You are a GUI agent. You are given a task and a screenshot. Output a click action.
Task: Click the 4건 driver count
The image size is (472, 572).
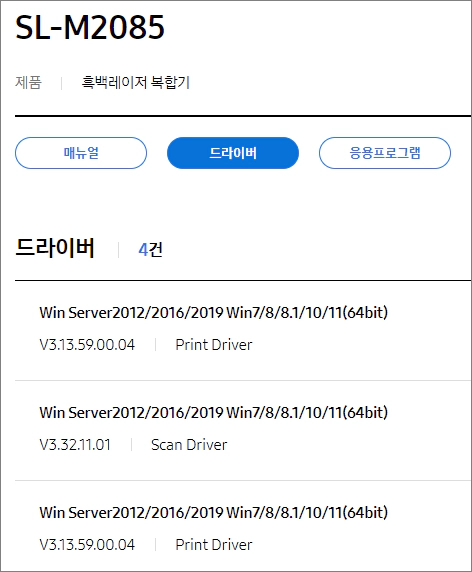click(x=150, y=250)
